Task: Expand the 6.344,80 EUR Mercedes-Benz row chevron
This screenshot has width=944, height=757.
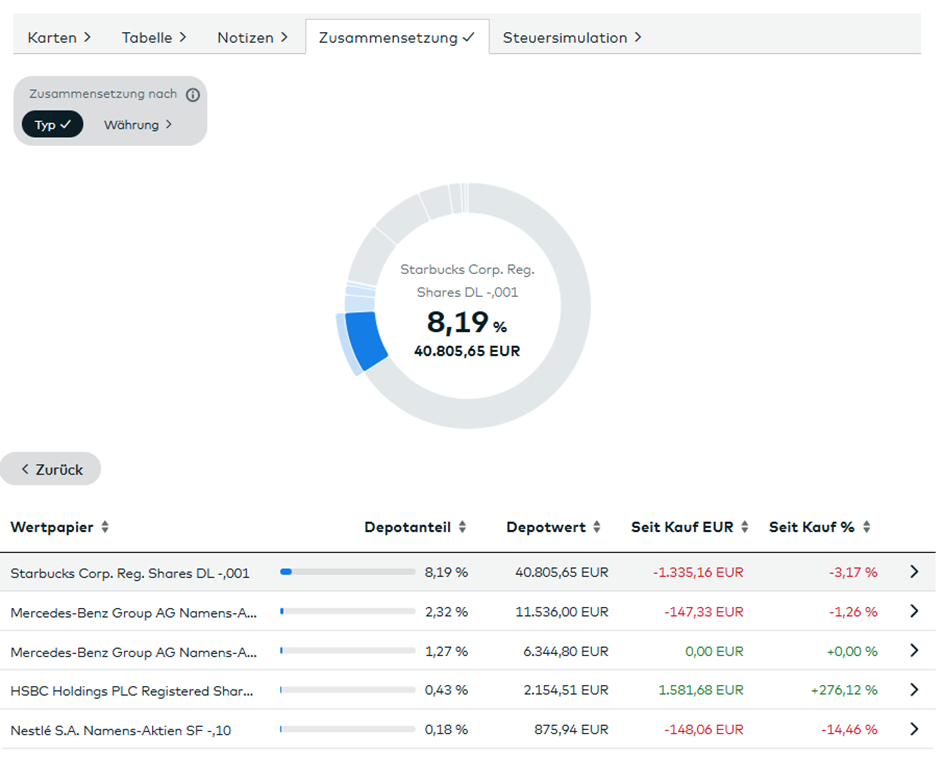Action: 914,650
